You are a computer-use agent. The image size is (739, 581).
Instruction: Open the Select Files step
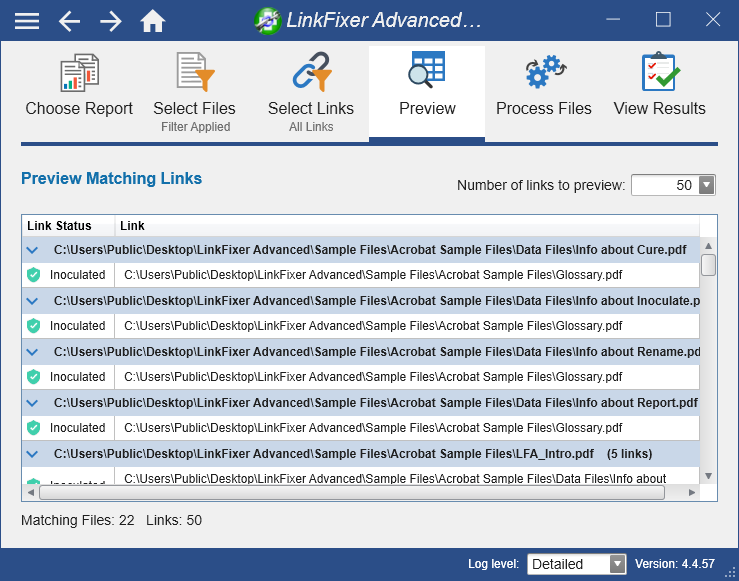click(x=195, y=93)
